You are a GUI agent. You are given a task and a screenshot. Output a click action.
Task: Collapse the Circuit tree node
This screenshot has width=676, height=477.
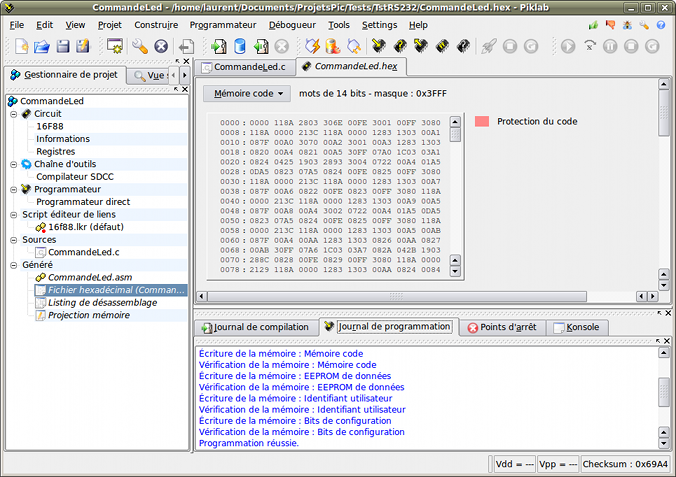tap(14, 114)
